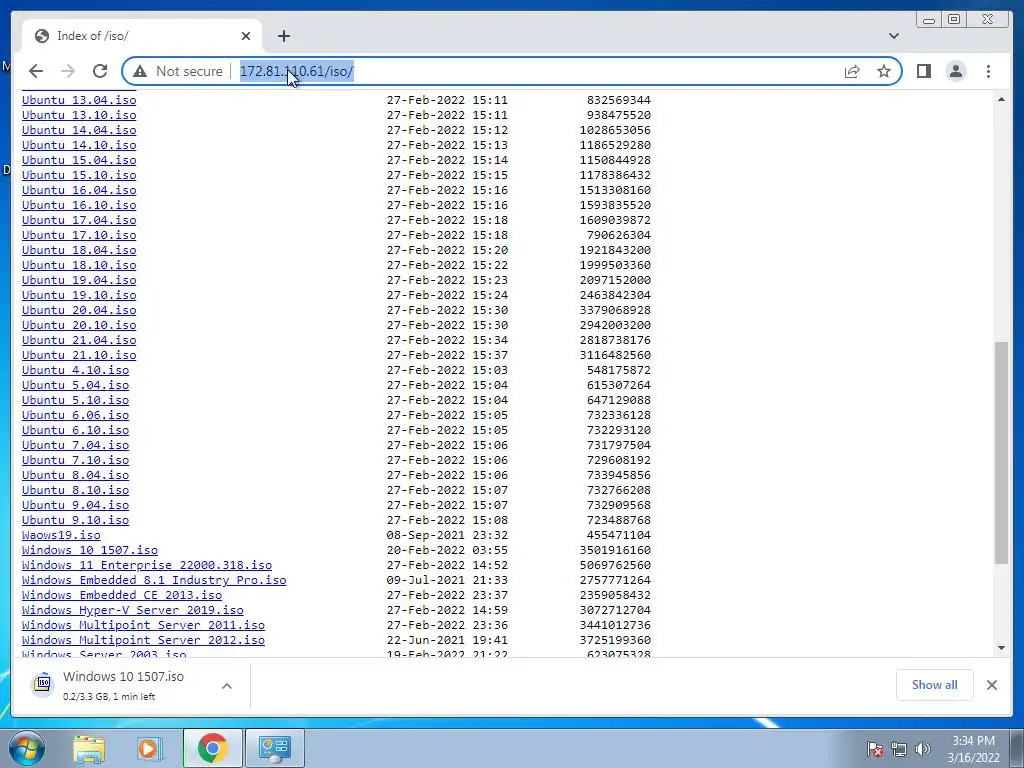Image resolution: width=1024 pixels, height=768 pixels.
Task: Switch to Chrome in the taskbar
Action: pos(212,748)
